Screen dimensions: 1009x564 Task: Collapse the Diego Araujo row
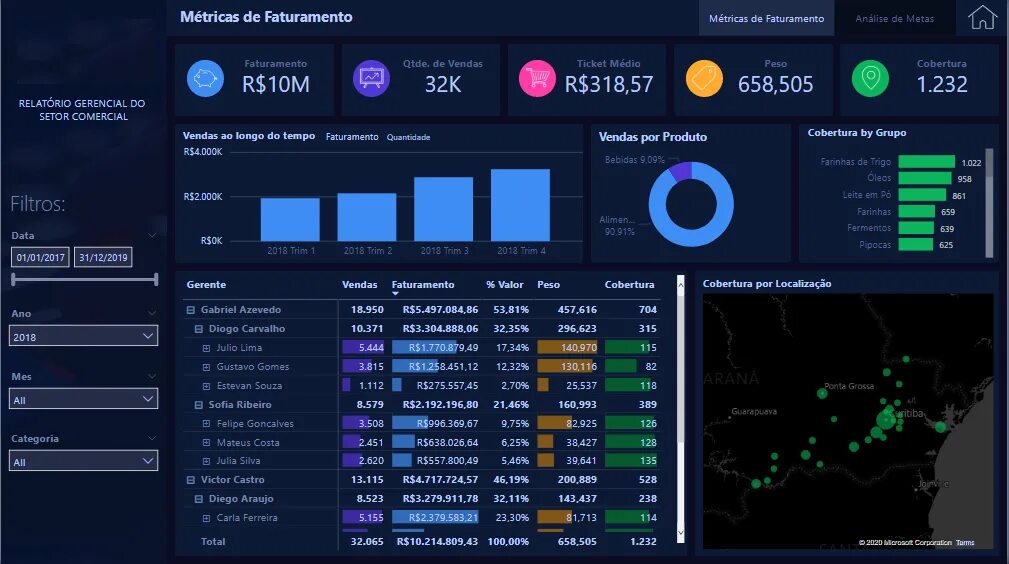(199, 499)
